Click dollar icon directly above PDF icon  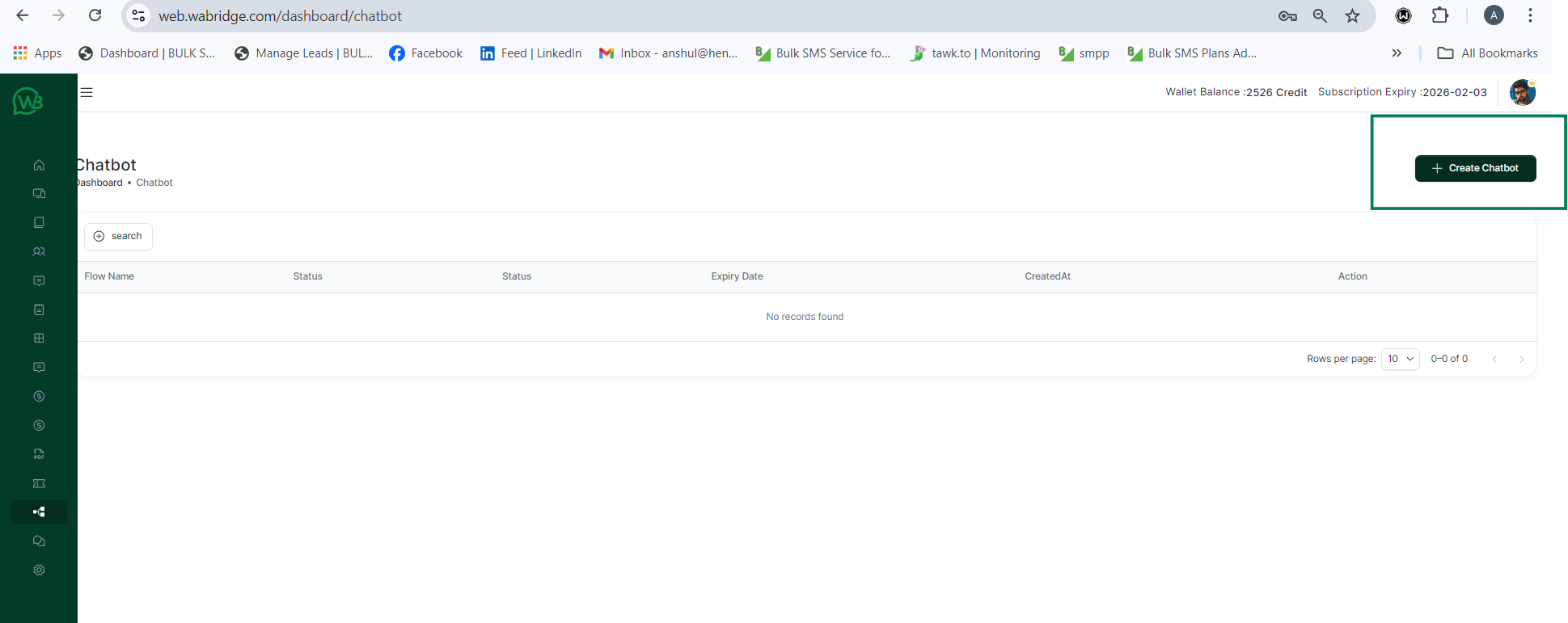click(39, 425)
